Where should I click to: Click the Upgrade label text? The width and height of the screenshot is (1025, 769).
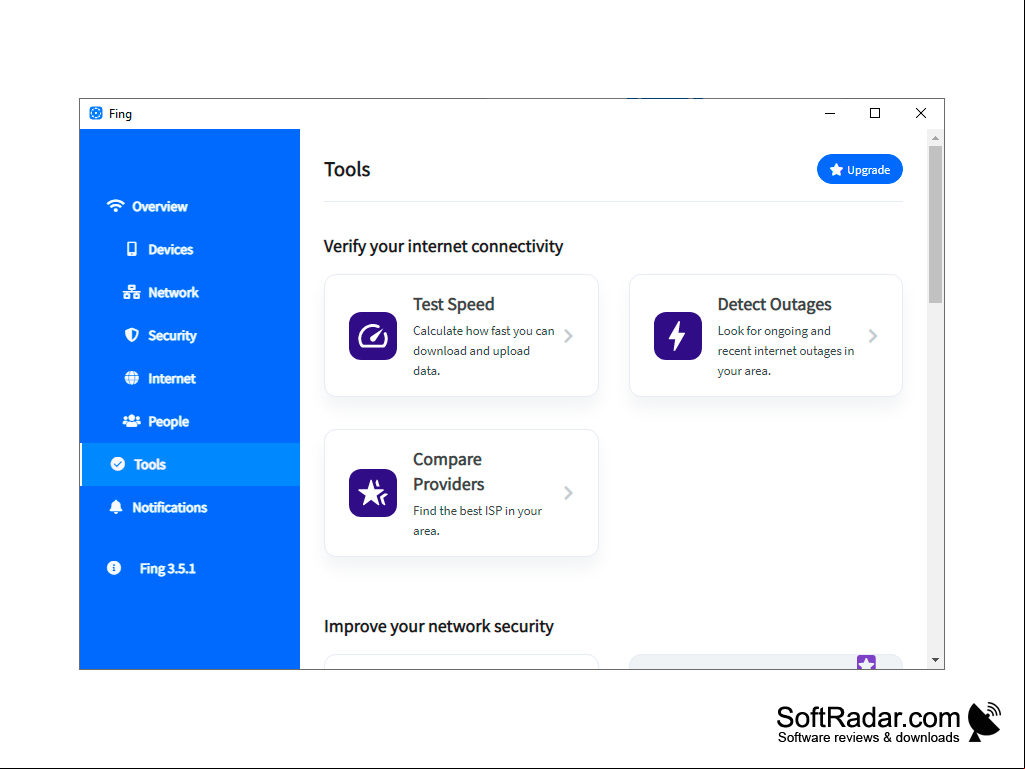(868, 170)
